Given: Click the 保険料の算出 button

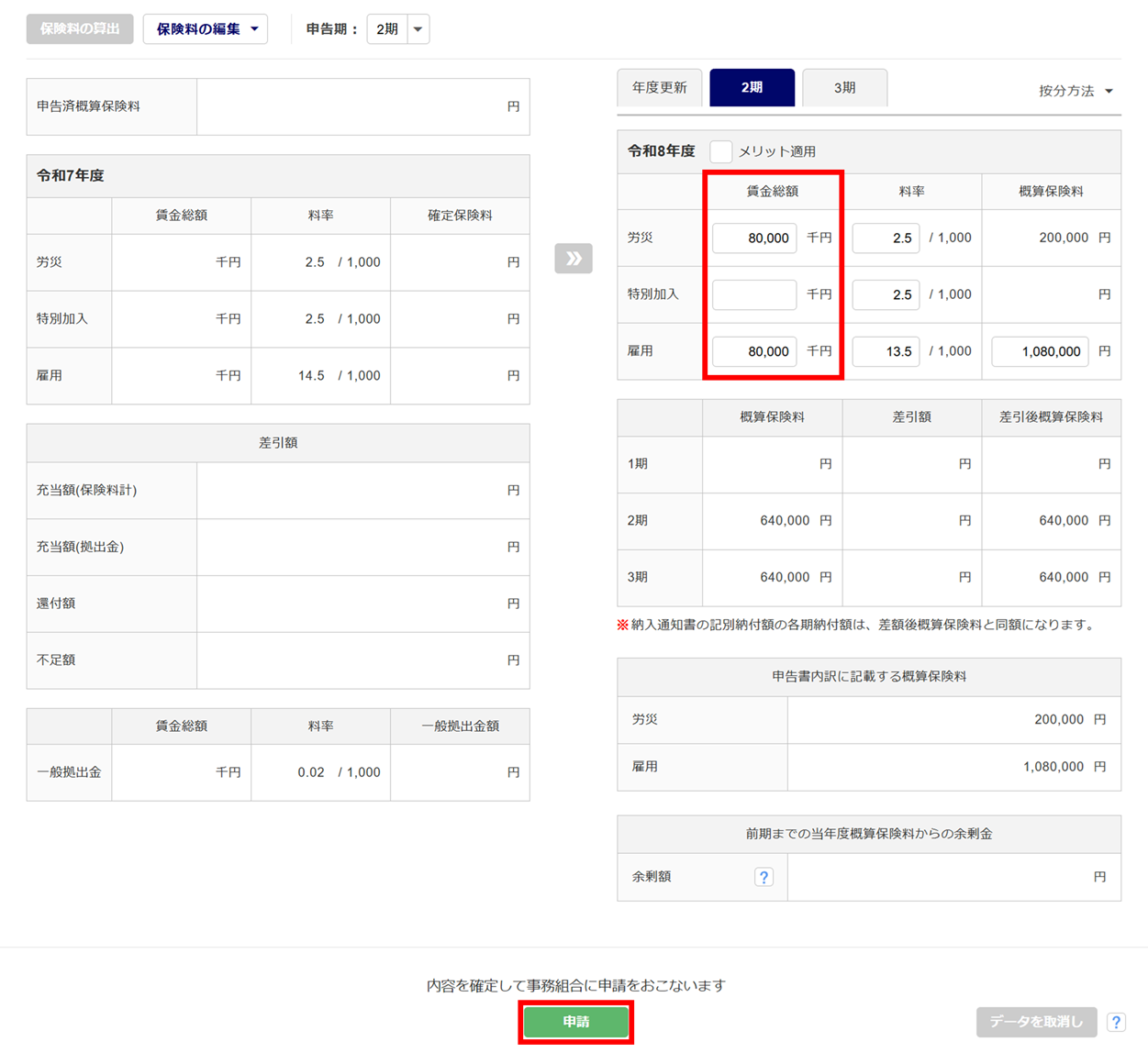Looking at the screenshot, I should click(80, 28).
